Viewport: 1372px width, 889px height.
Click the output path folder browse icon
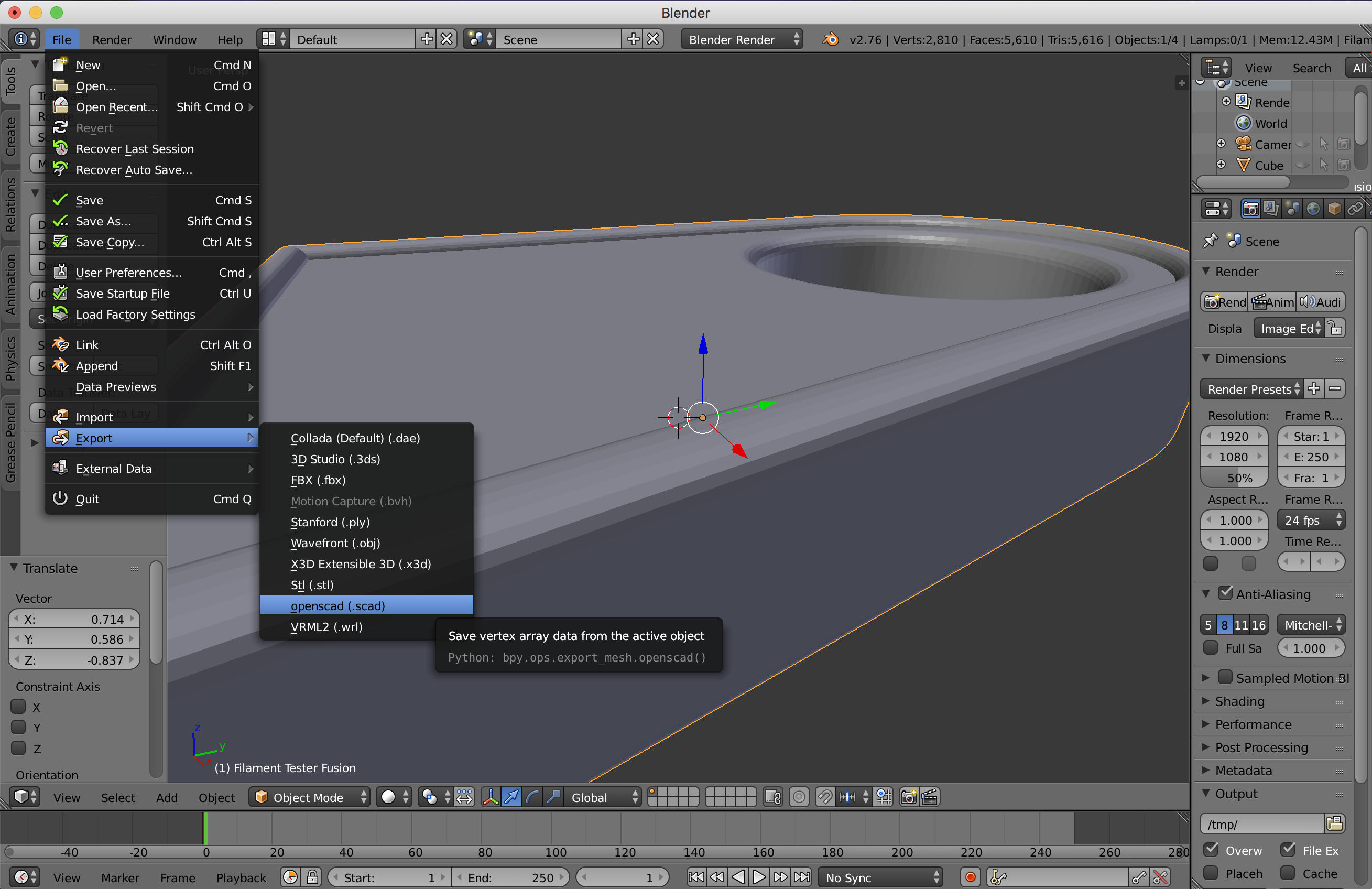tap(1334, 823)
